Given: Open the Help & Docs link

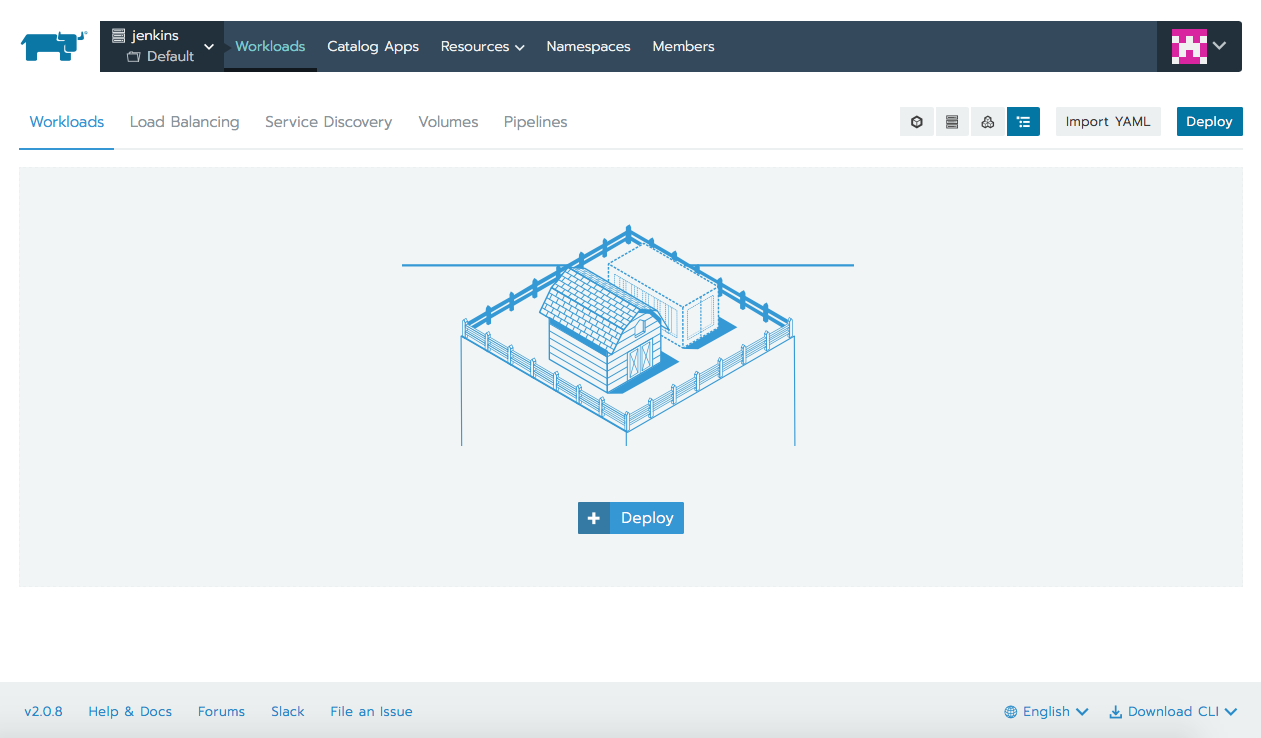Looking at the screenshot, I should pyautogui.click(x=130, y=712).
